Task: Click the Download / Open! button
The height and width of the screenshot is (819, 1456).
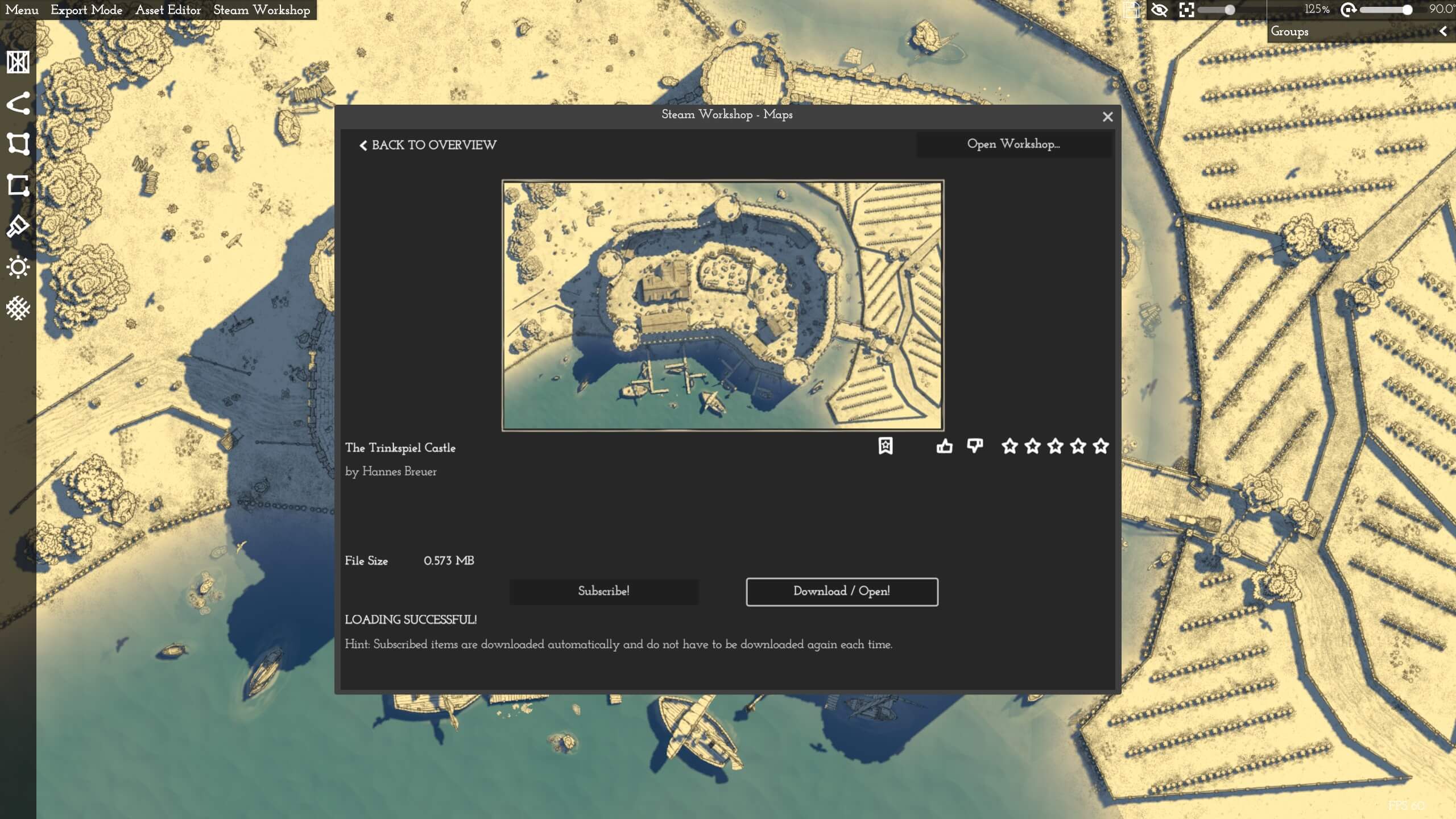Action: (842, 591)
